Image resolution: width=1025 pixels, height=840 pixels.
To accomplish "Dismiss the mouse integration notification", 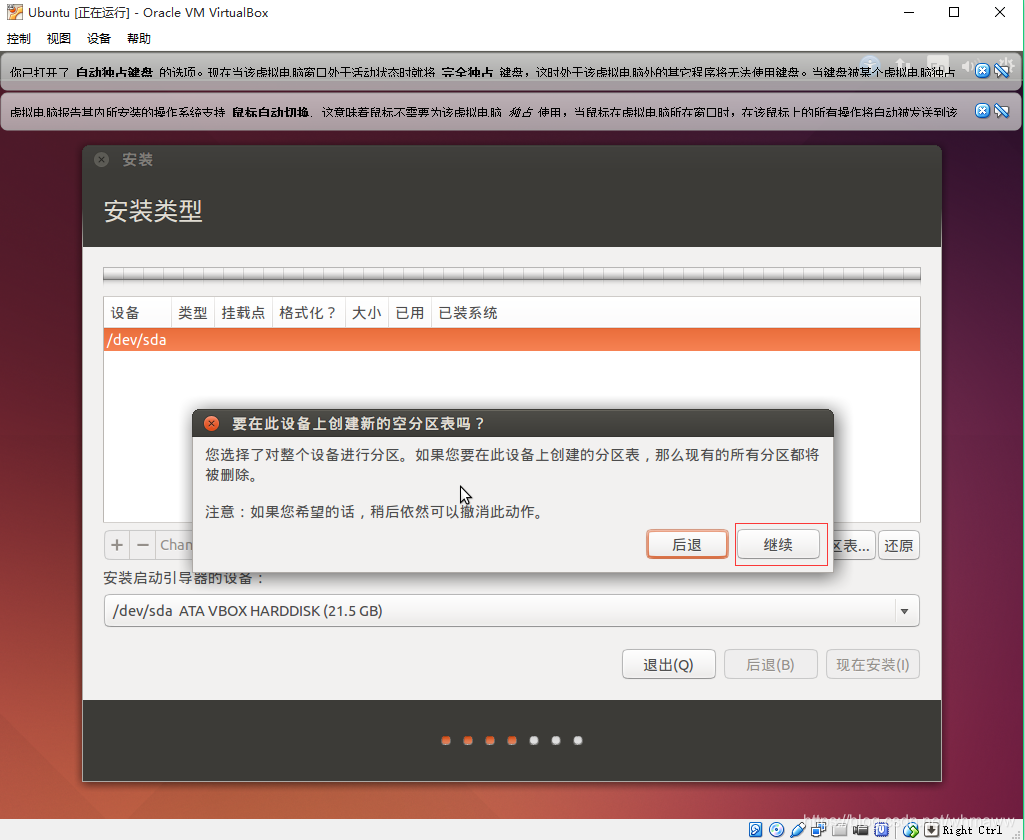I will pos(982,110).
